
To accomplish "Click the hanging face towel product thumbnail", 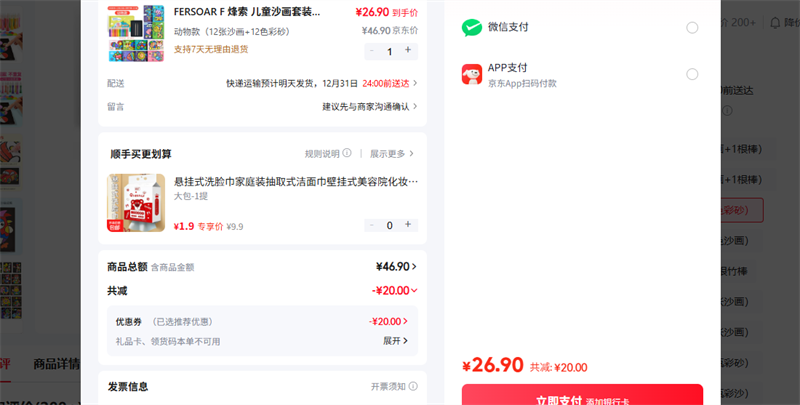I will click(x=136, y=202).
